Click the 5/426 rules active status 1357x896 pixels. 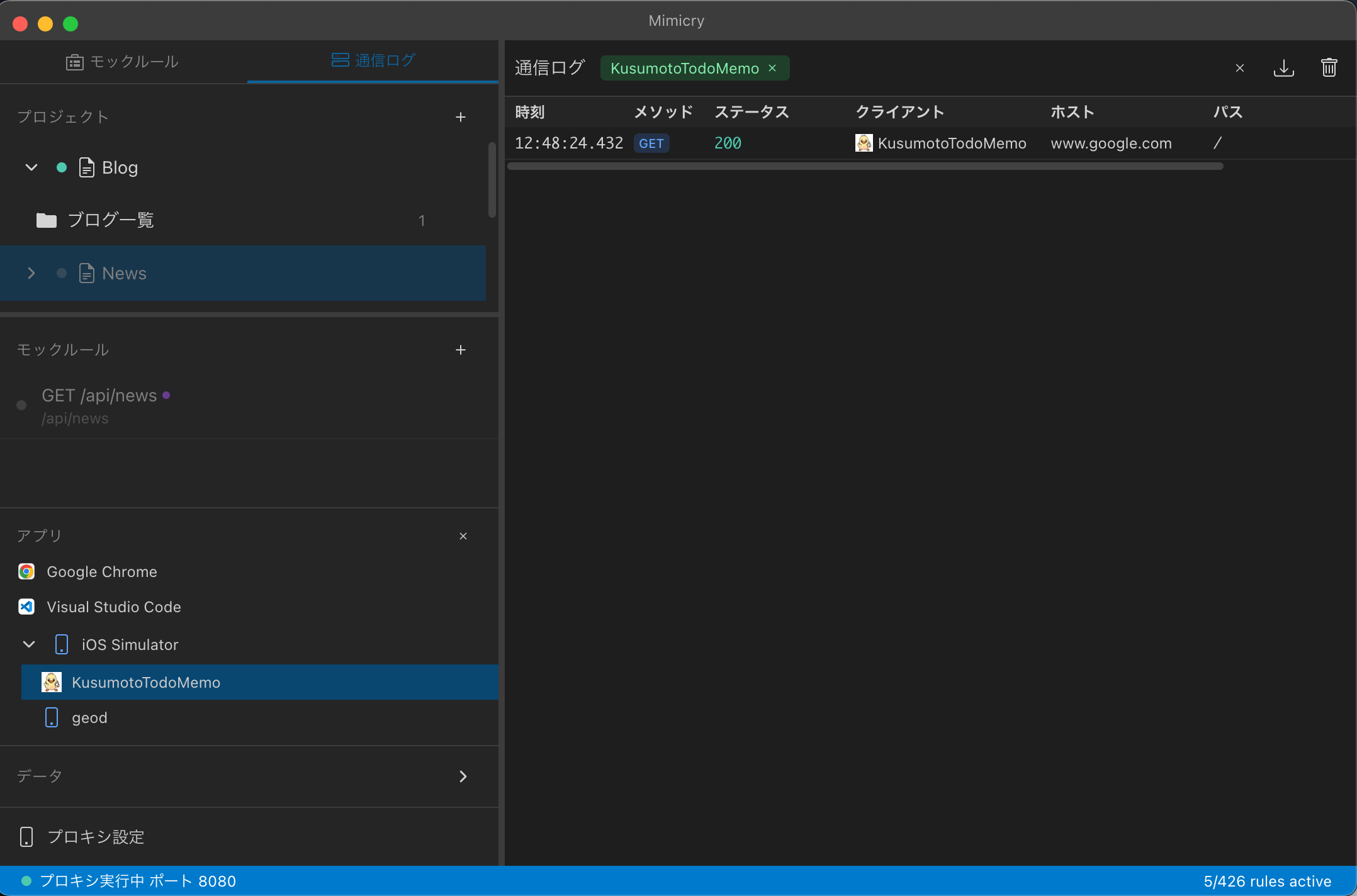(x=1268, y=881)
